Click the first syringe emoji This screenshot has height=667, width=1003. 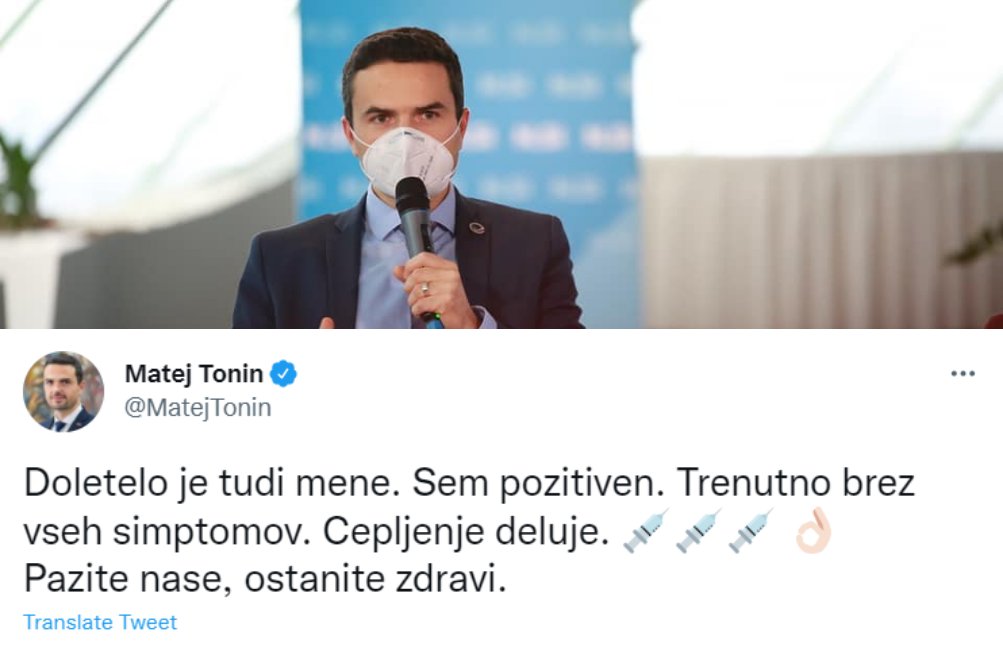(646, 531)
